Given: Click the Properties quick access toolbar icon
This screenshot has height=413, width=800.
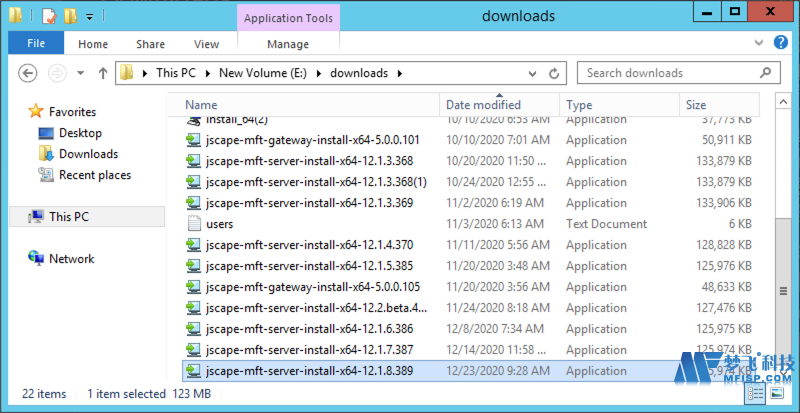Looking at the screenshot, I should click(x=49, y=16).
